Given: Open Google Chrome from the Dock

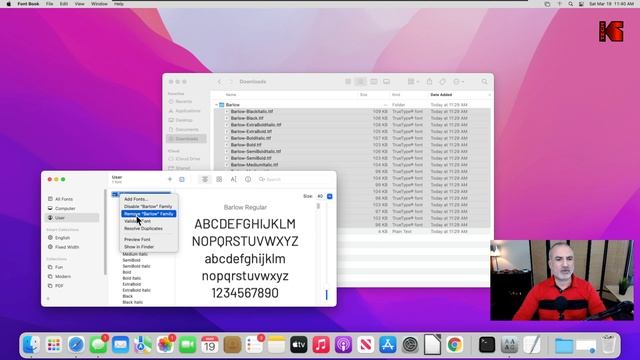Looking at the screenshot, I should tap(454, 345).
